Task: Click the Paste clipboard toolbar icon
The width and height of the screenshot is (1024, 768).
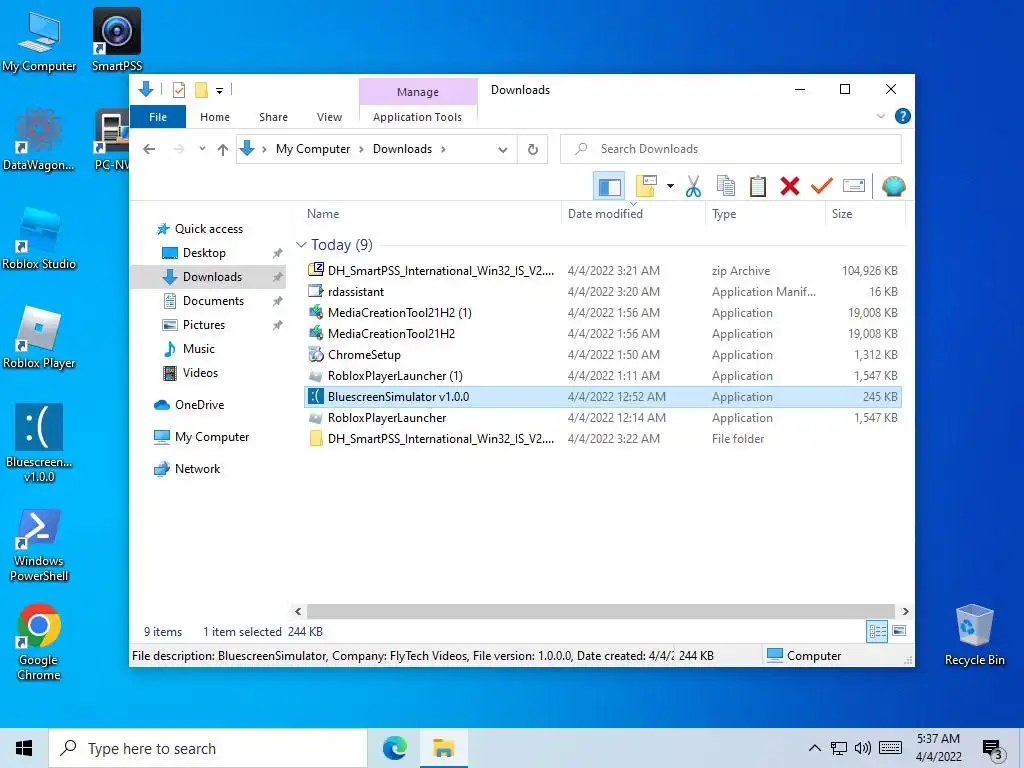Action: click(x=758, y=187)
